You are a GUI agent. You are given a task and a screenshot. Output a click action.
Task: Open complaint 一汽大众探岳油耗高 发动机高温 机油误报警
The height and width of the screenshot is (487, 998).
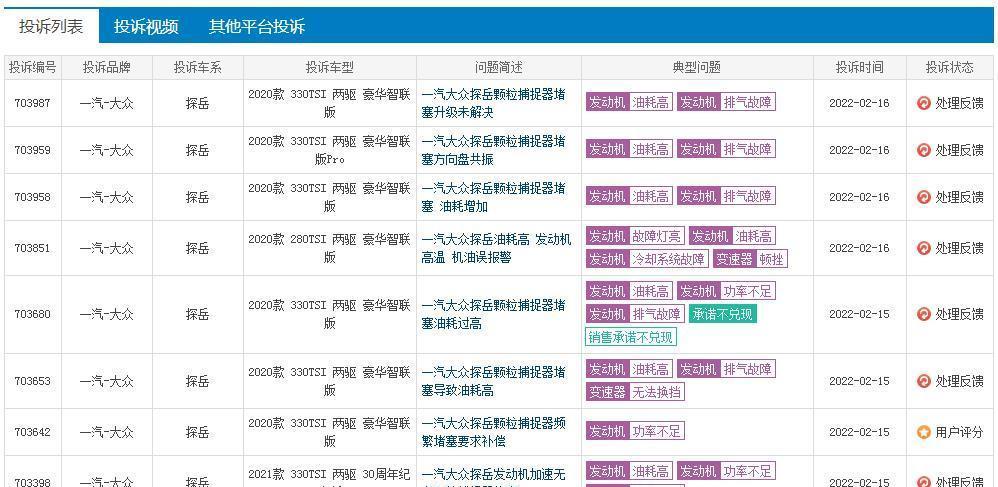click(x=496, y=248)
